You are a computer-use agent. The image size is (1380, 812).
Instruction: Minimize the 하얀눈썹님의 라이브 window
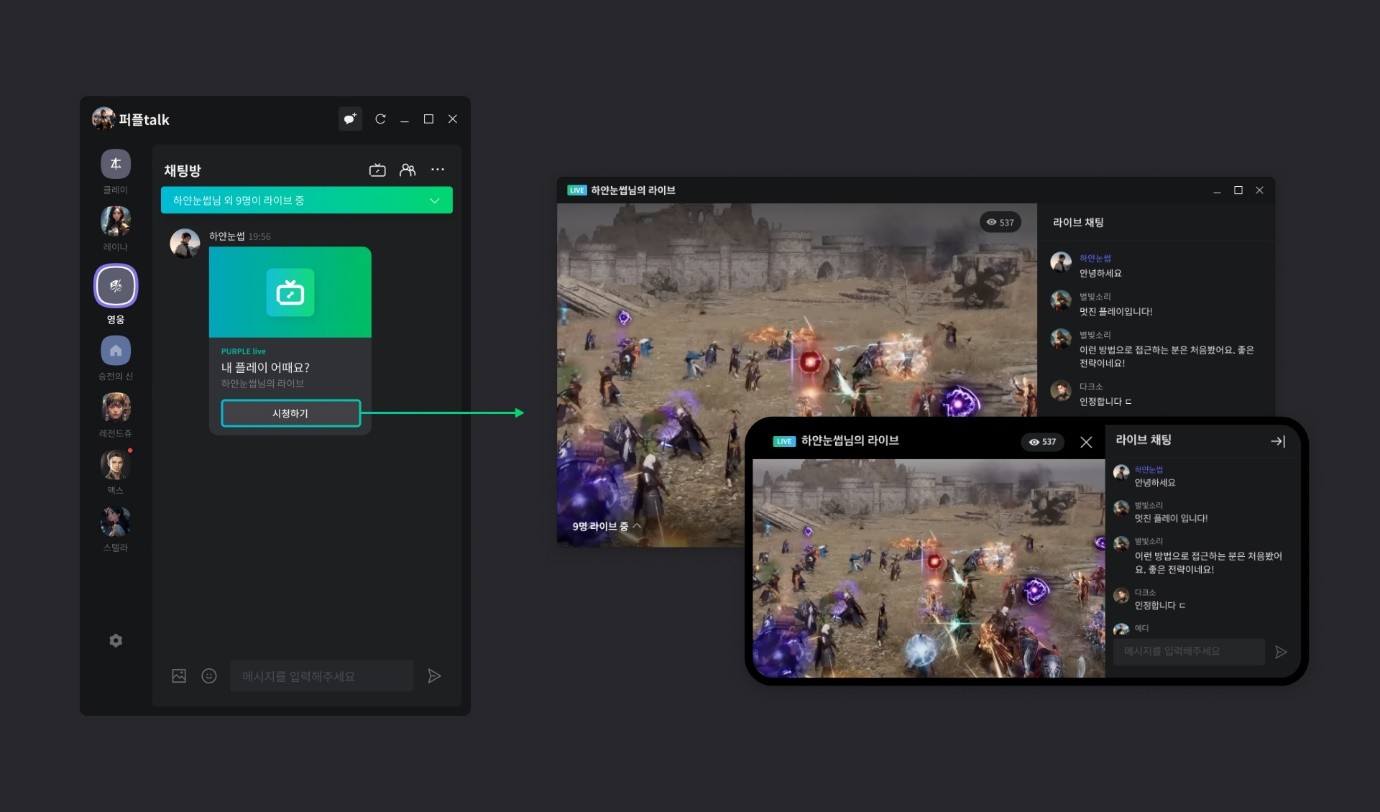tap(1217, 190)
